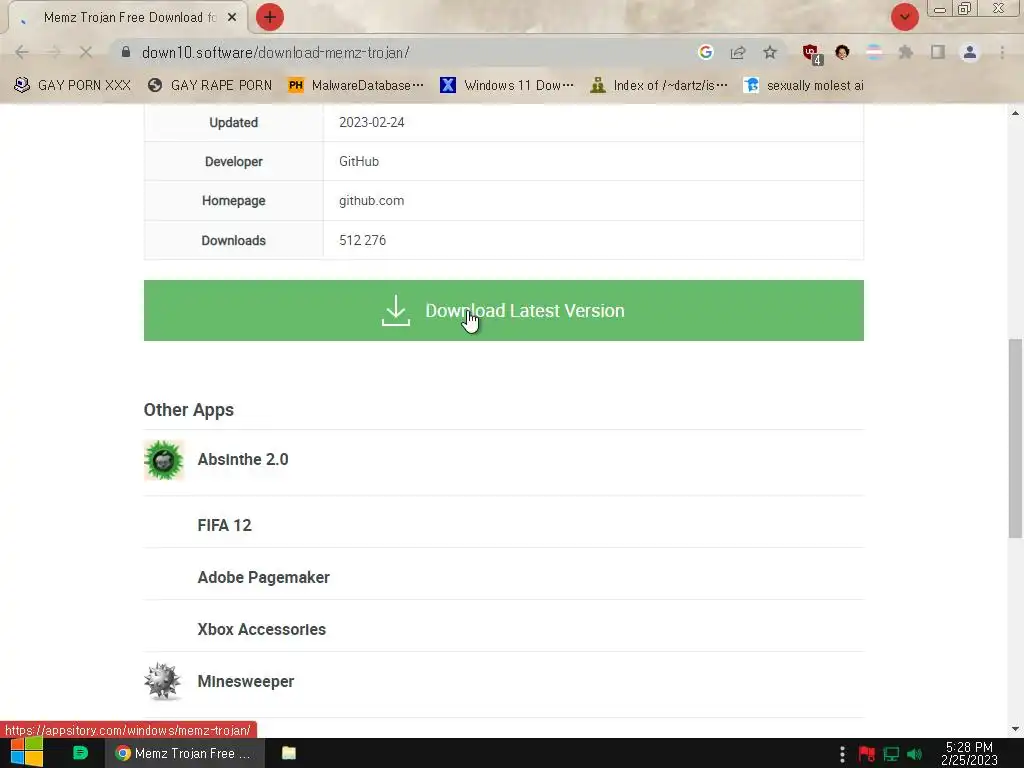The image size is (1024, 768).
Task: Open the round avatar face extension icon
Action: [x=842, y=52]
